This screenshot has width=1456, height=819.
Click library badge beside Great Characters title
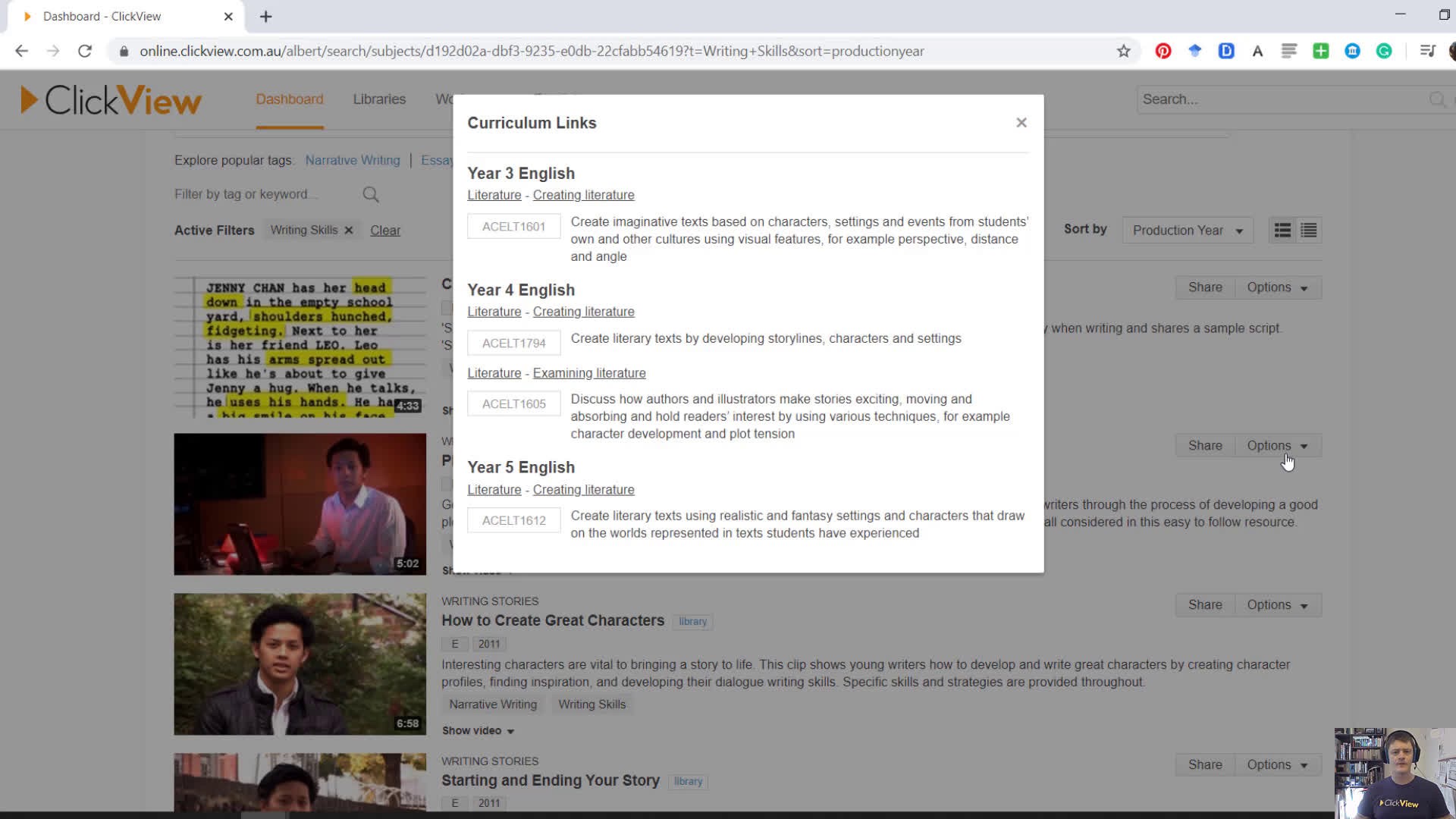(692, 622)
